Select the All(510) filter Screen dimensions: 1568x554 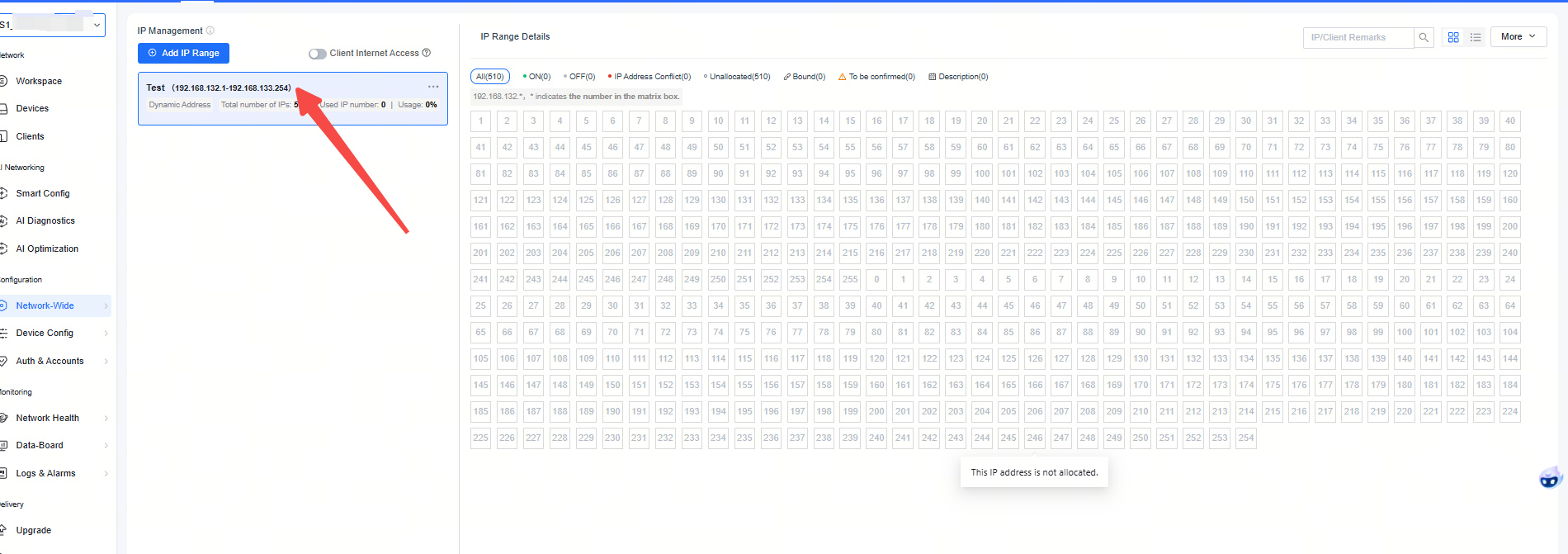(490, 77)
